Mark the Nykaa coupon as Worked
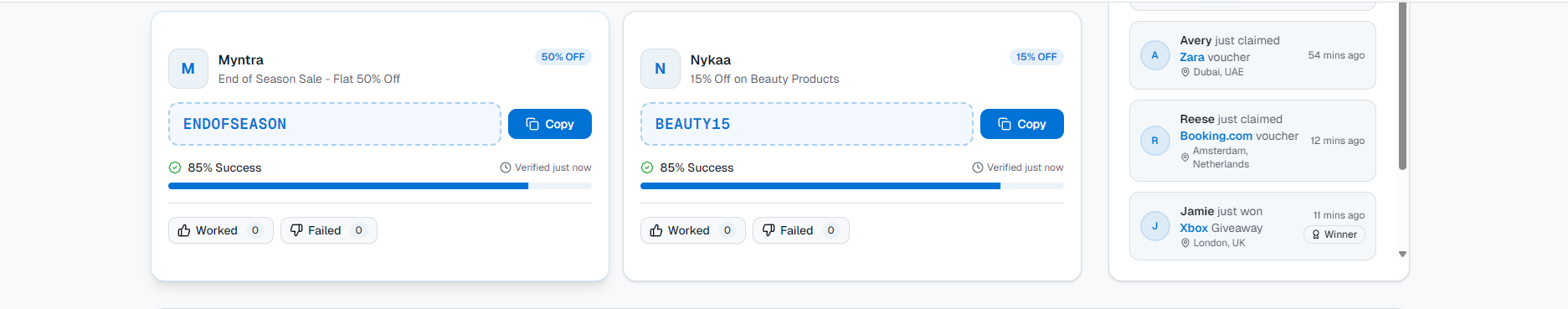Viewport: 1568px width, 309px height. click(693, 230)
